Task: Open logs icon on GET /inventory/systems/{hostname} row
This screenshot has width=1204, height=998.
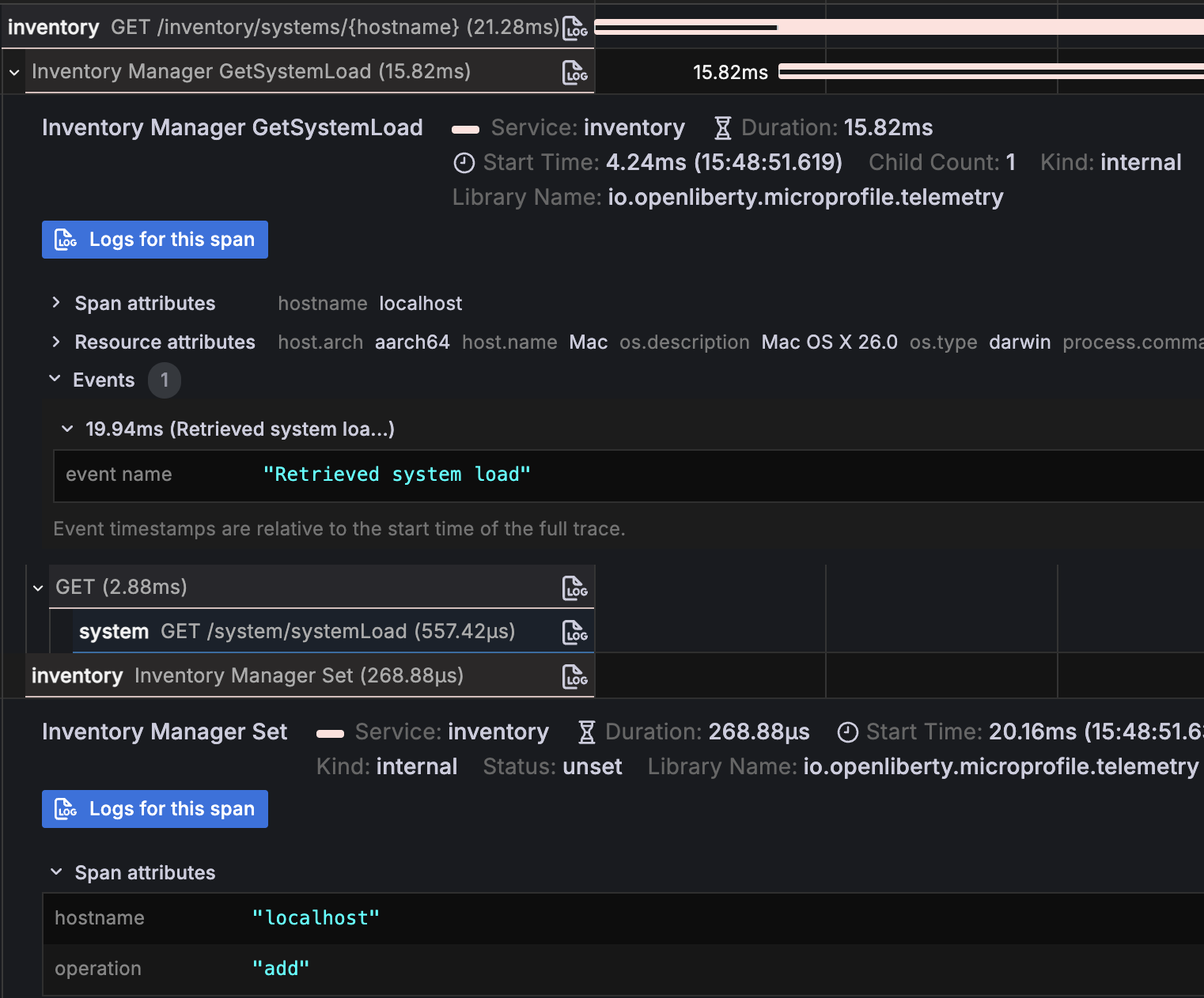Action: pos(575,26)
